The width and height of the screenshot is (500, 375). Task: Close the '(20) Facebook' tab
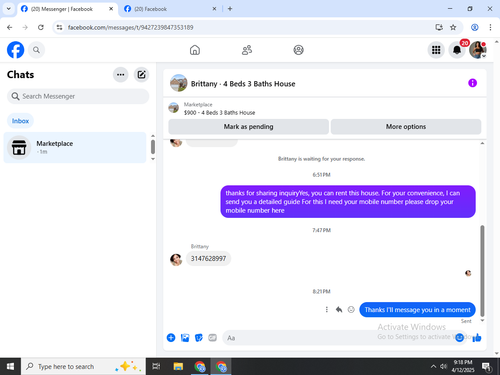(214, 9)
